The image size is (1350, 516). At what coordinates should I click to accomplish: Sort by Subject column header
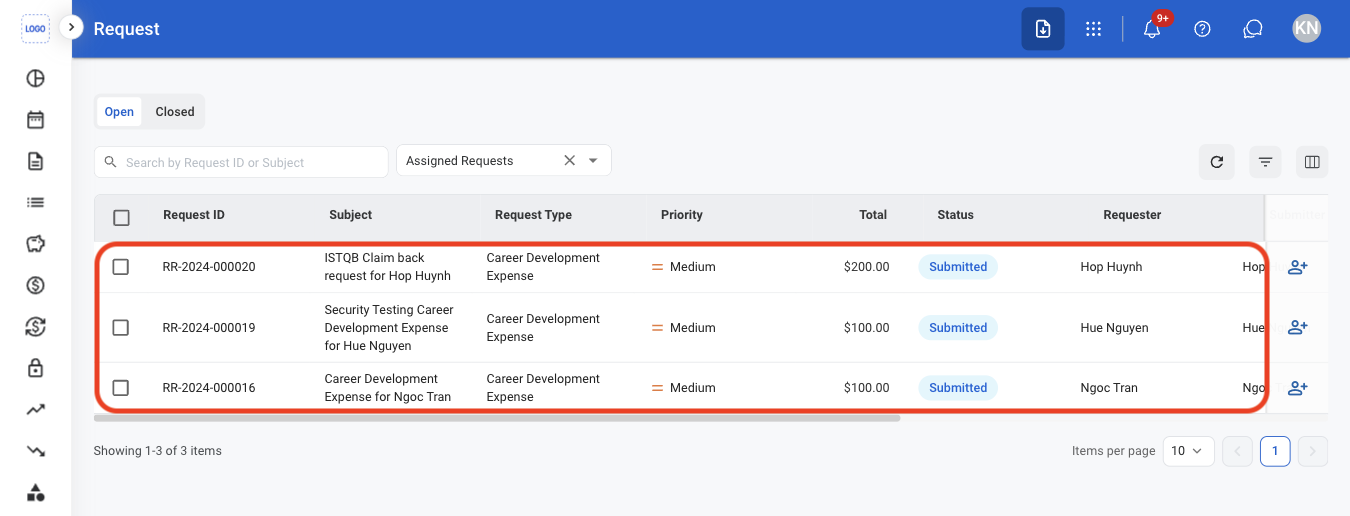tap(350, 215)
